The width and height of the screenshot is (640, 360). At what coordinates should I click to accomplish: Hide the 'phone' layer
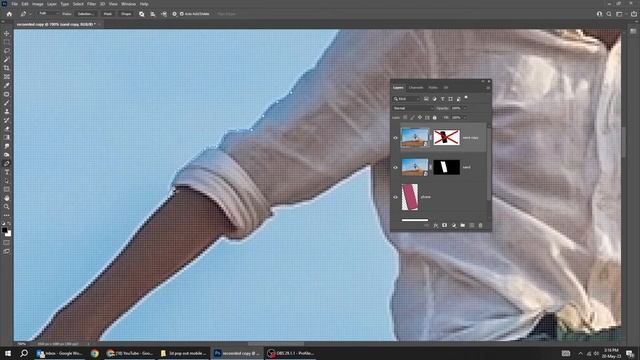click(395, 197)
